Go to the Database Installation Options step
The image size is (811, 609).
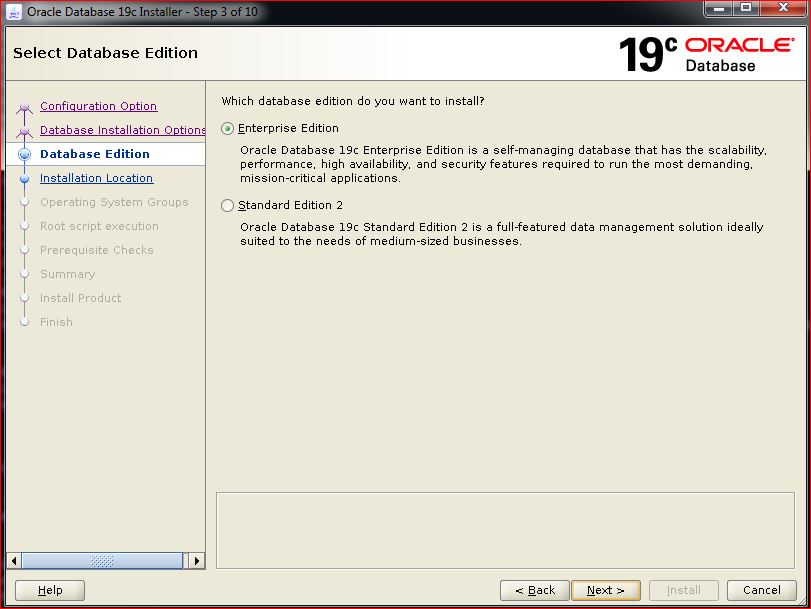[x=122, y=131]
